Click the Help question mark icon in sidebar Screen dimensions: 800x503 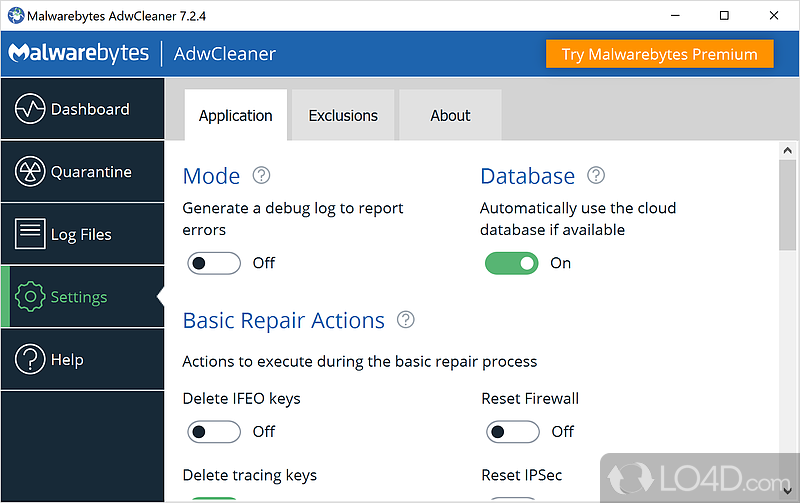tap(30, 359)
